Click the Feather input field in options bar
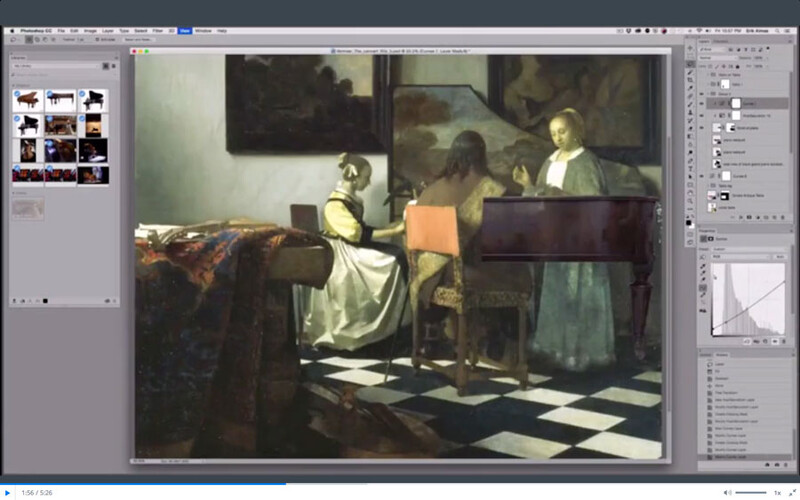800x500 pixels. [84, 40]
